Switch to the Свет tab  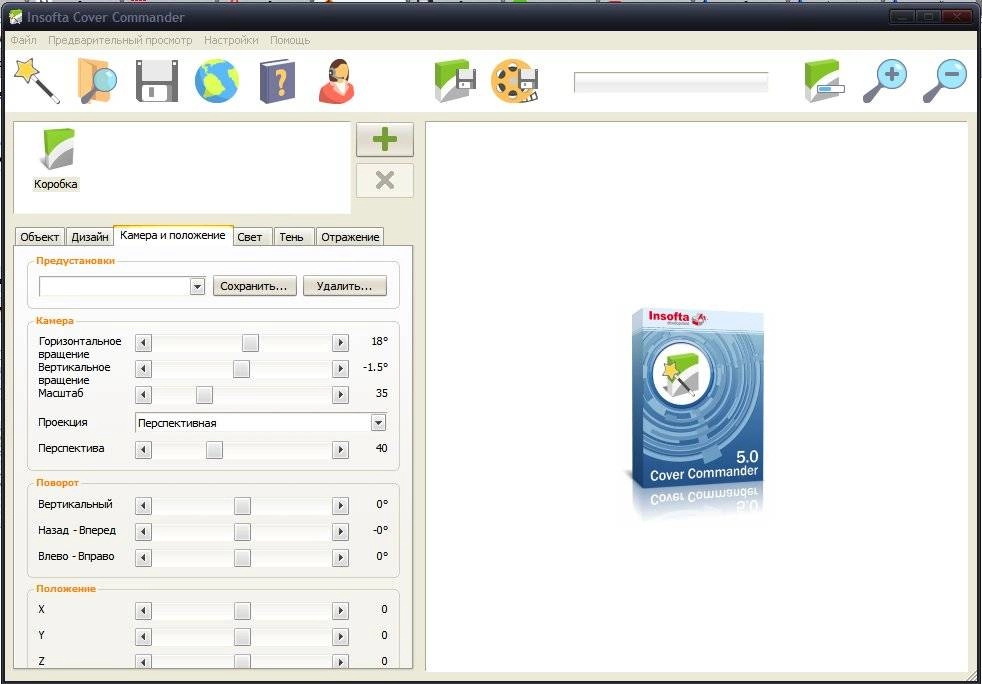coord(250,237)
